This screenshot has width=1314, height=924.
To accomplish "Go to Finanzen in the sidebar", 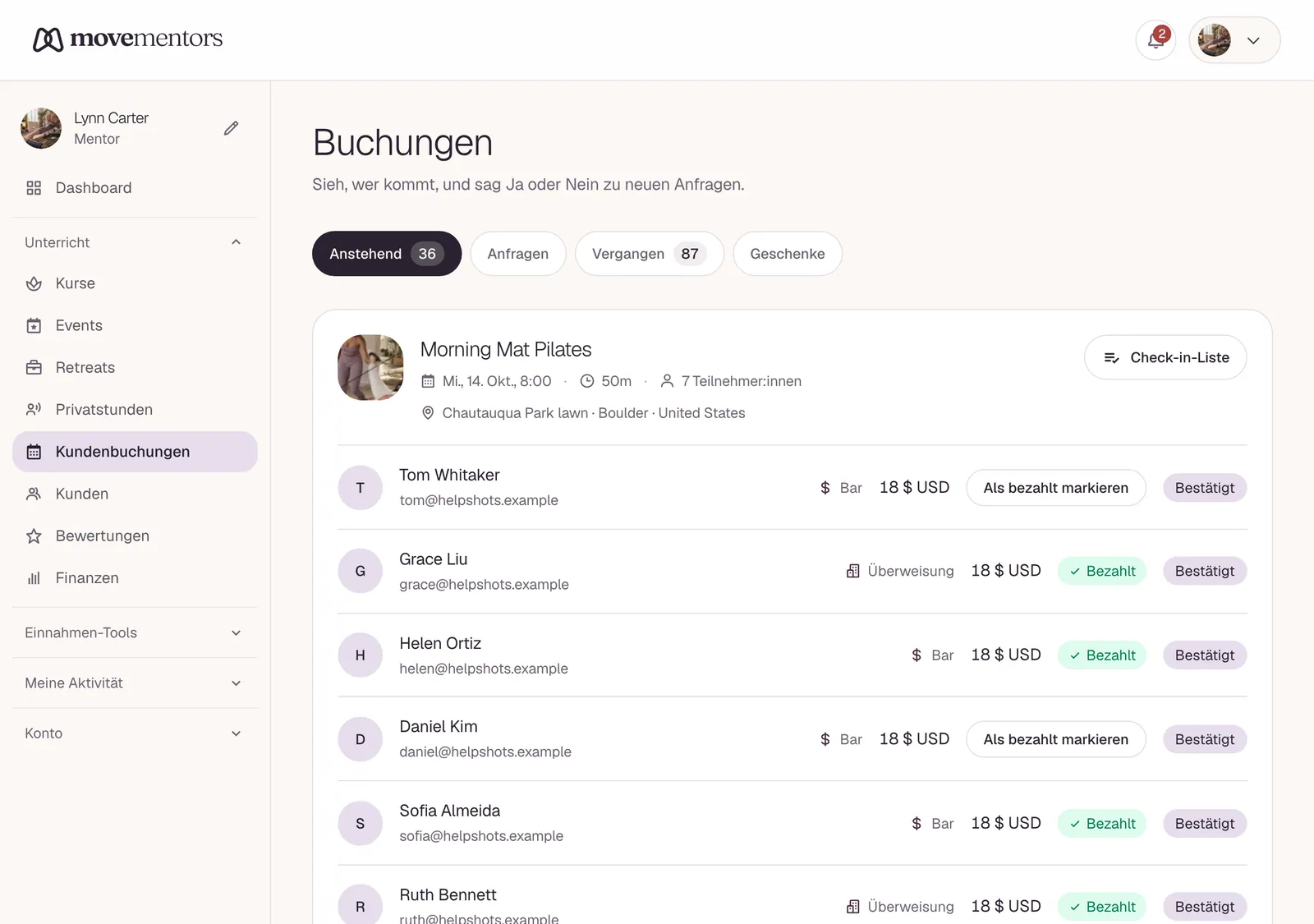I will [135, 578].
